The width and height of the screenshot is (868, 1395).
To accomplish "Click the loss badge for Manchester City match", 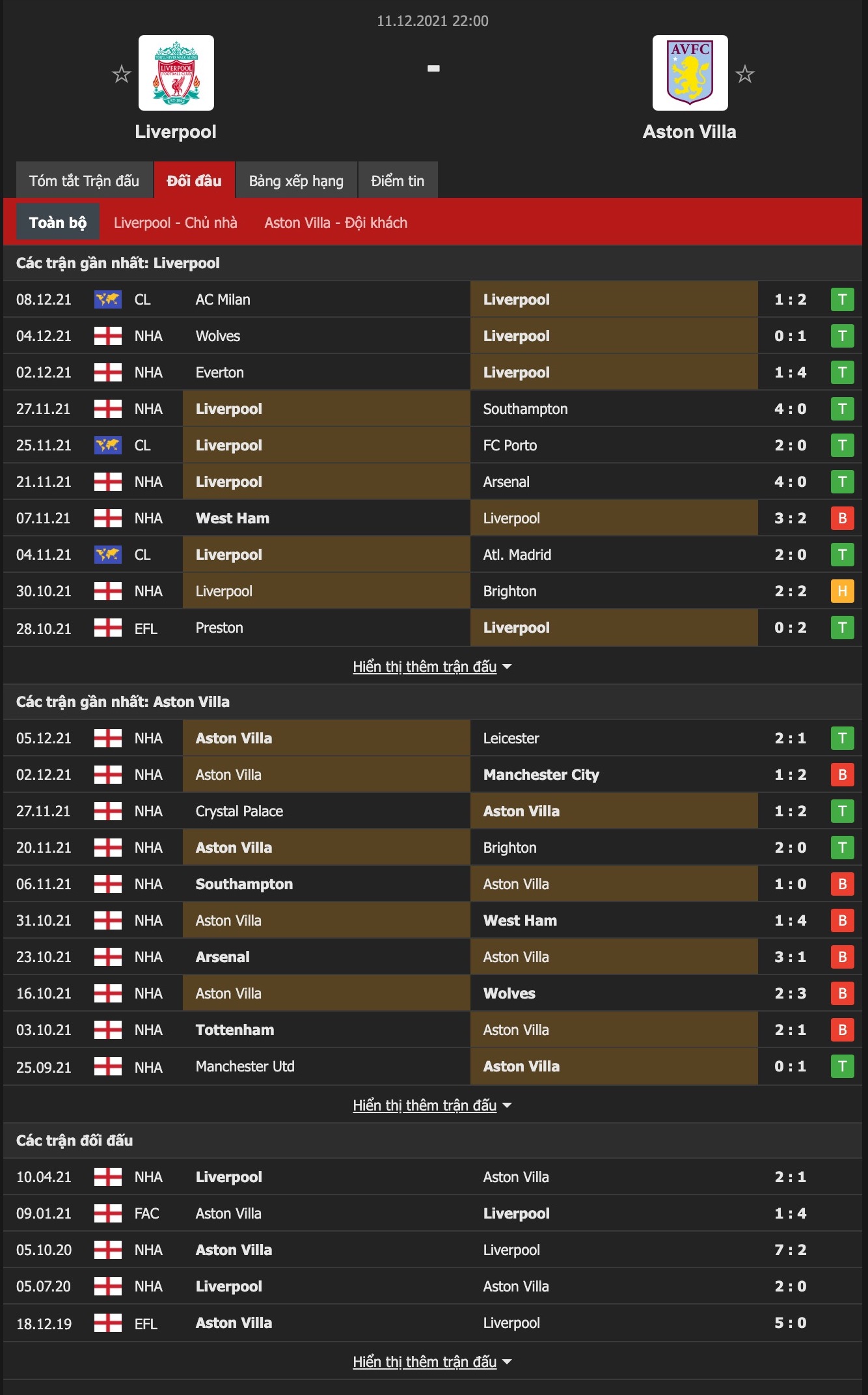I will 842,775.
